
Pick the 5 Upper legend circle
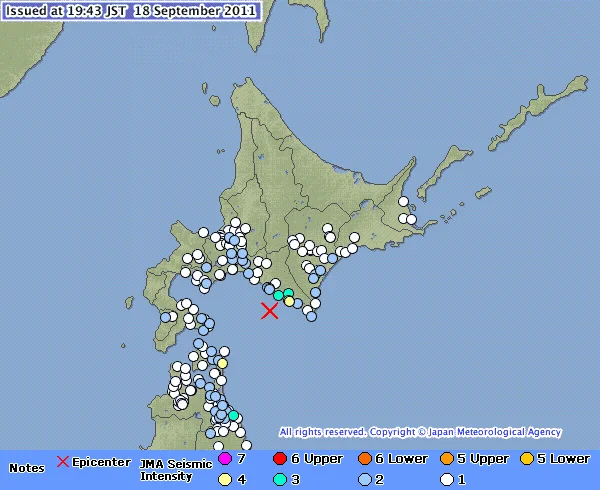(447, 458)
